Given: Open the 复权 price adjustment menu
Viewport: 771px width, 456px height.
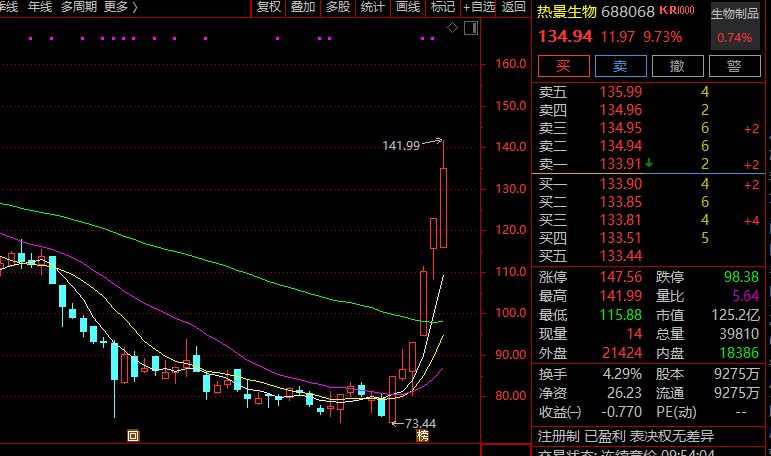Looking at the screenshot, I should pyautogui.click(x=268, y=7).
